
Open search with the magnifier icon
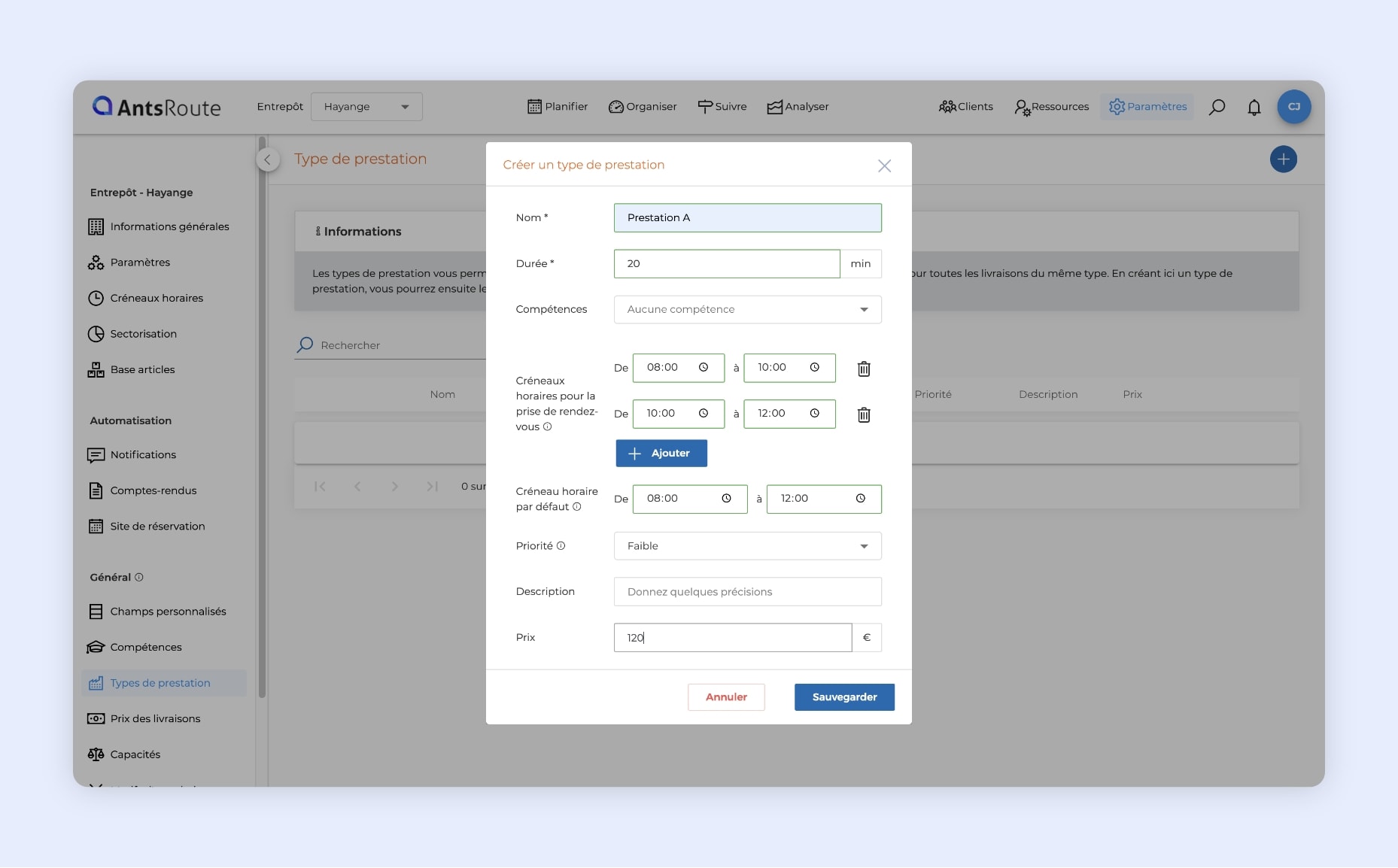(1217, 107)
